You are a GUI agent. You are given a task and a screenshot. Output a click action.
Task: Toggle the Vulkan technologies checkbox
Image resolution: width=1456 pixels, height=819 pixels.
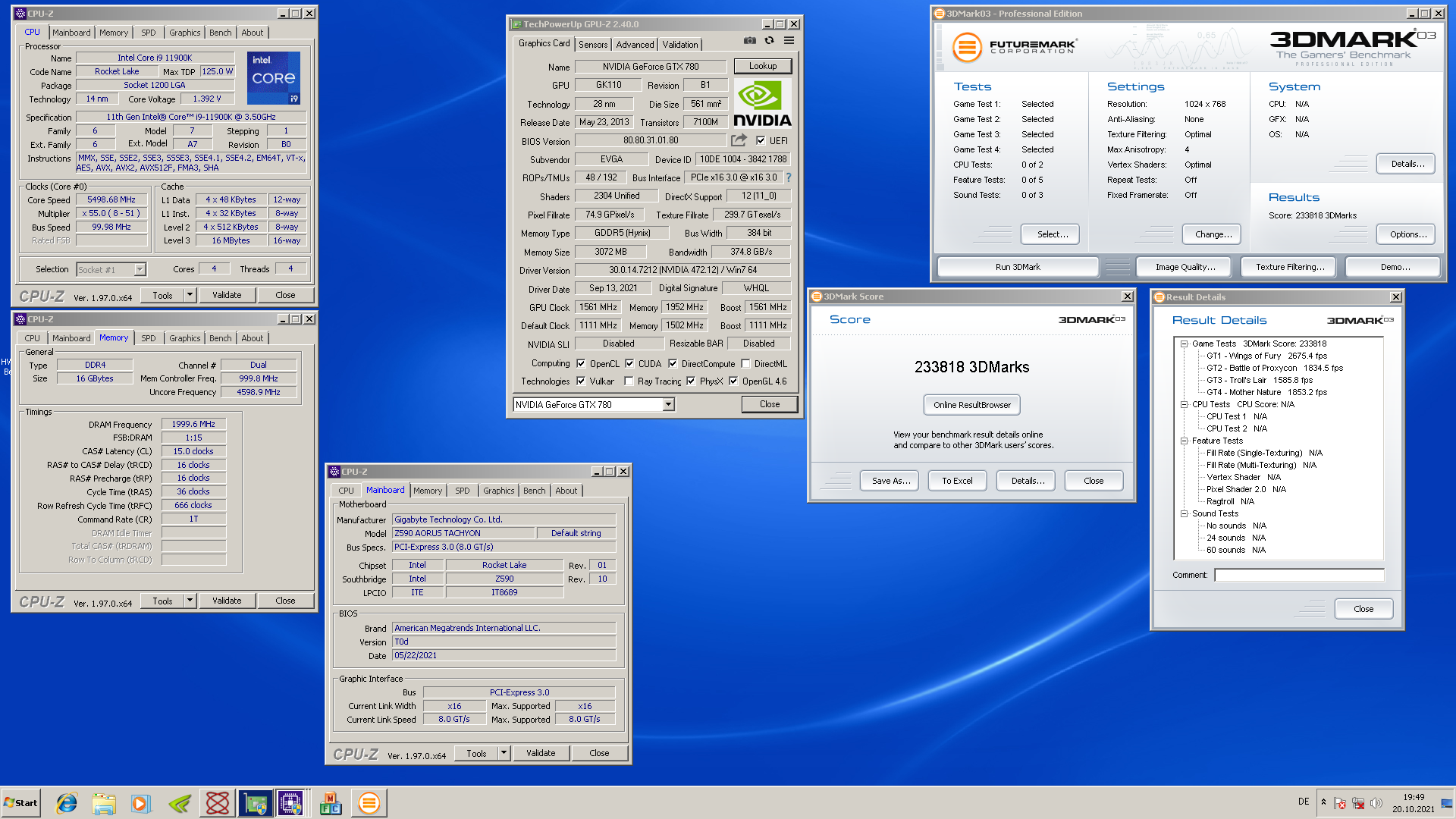coord(581,381)
